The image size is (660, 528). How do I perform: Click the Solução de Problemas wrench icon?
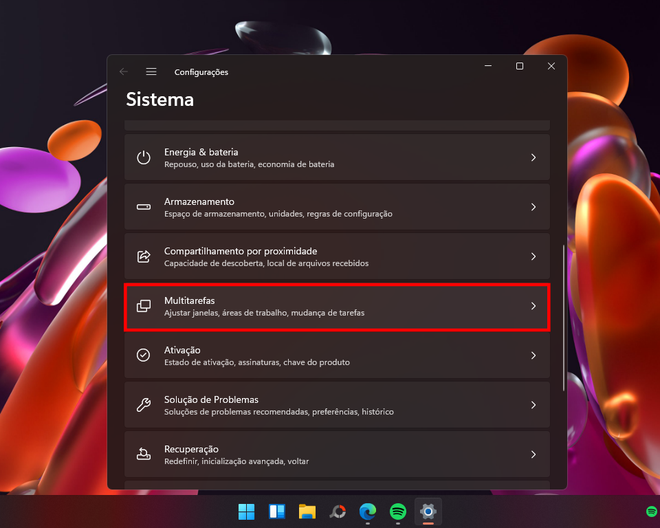144,405
